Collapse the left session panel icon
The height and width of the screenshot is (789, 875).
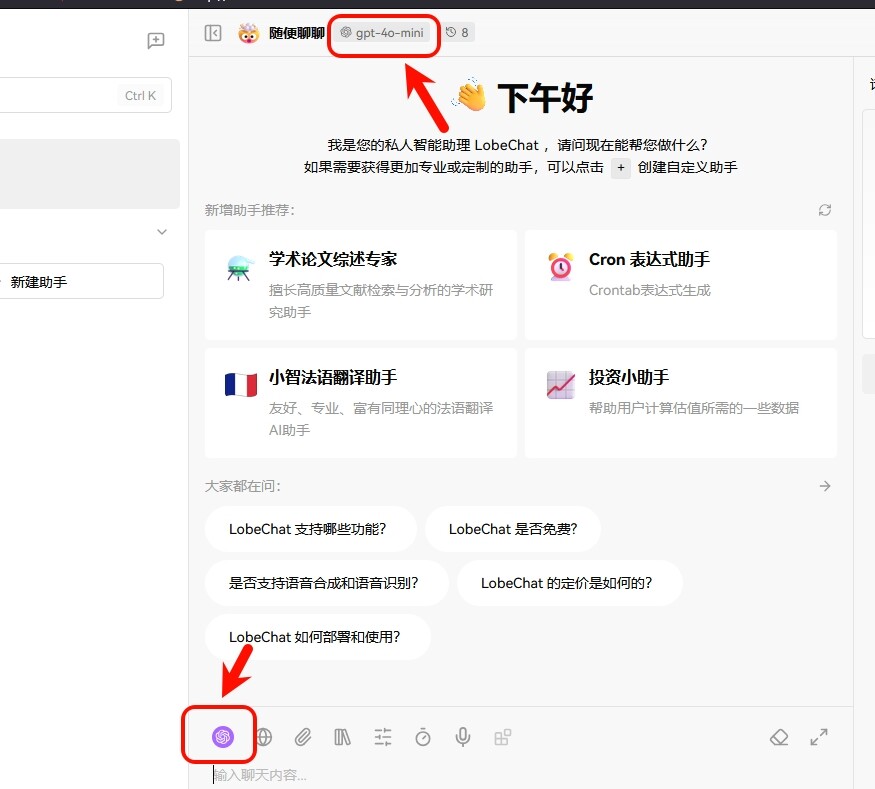pyautogui.click(x=213, y=33)
